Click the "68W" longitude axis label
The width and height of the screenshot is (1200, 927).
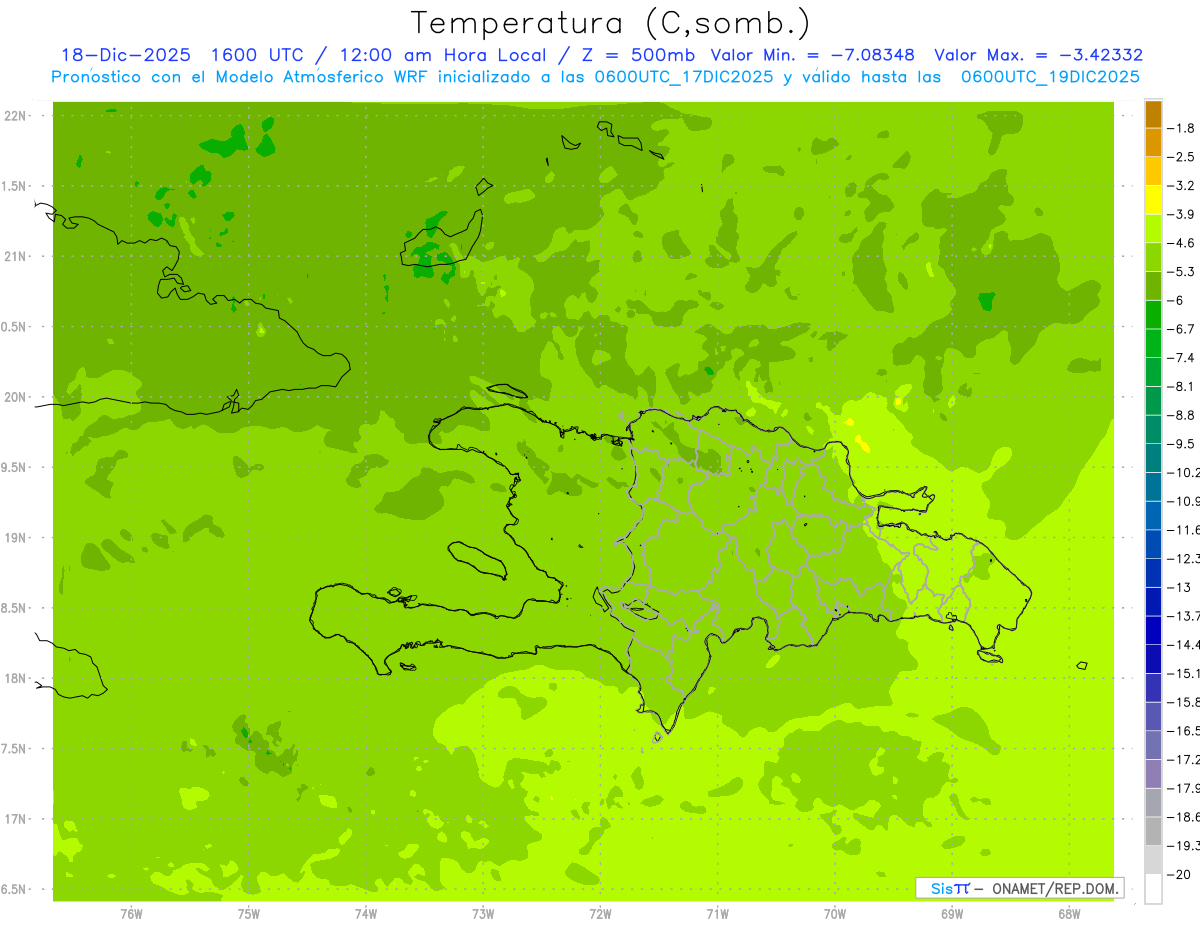(x=1069, y=913)
